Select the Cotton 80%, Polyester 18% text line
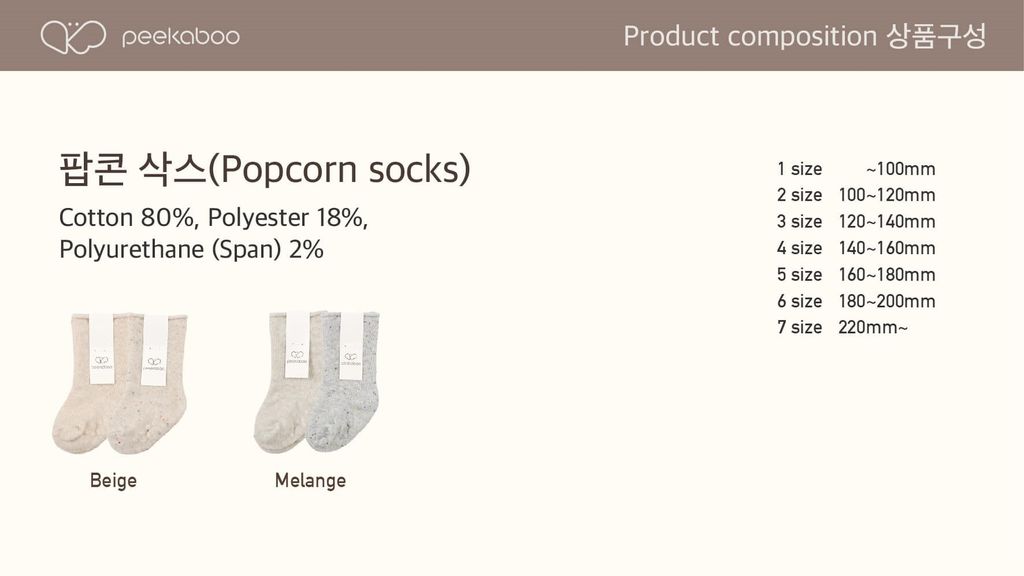This screenshot has height=576, width=1024. click(x=214, y=218)
